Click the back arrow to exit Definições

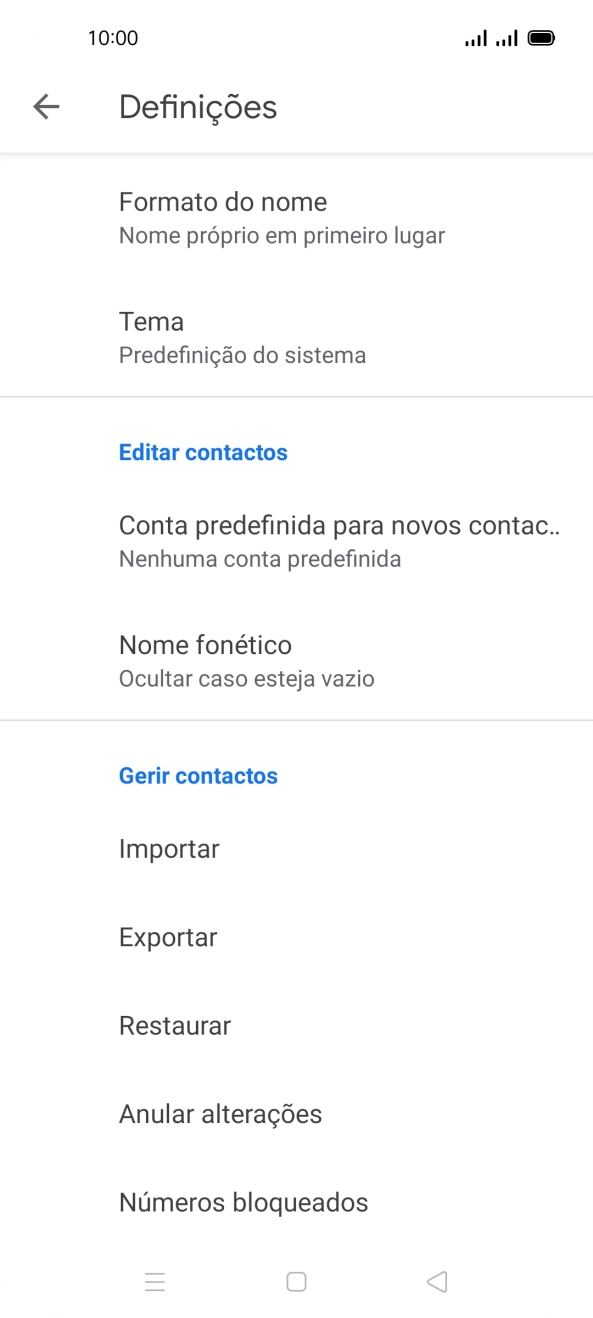46,107
